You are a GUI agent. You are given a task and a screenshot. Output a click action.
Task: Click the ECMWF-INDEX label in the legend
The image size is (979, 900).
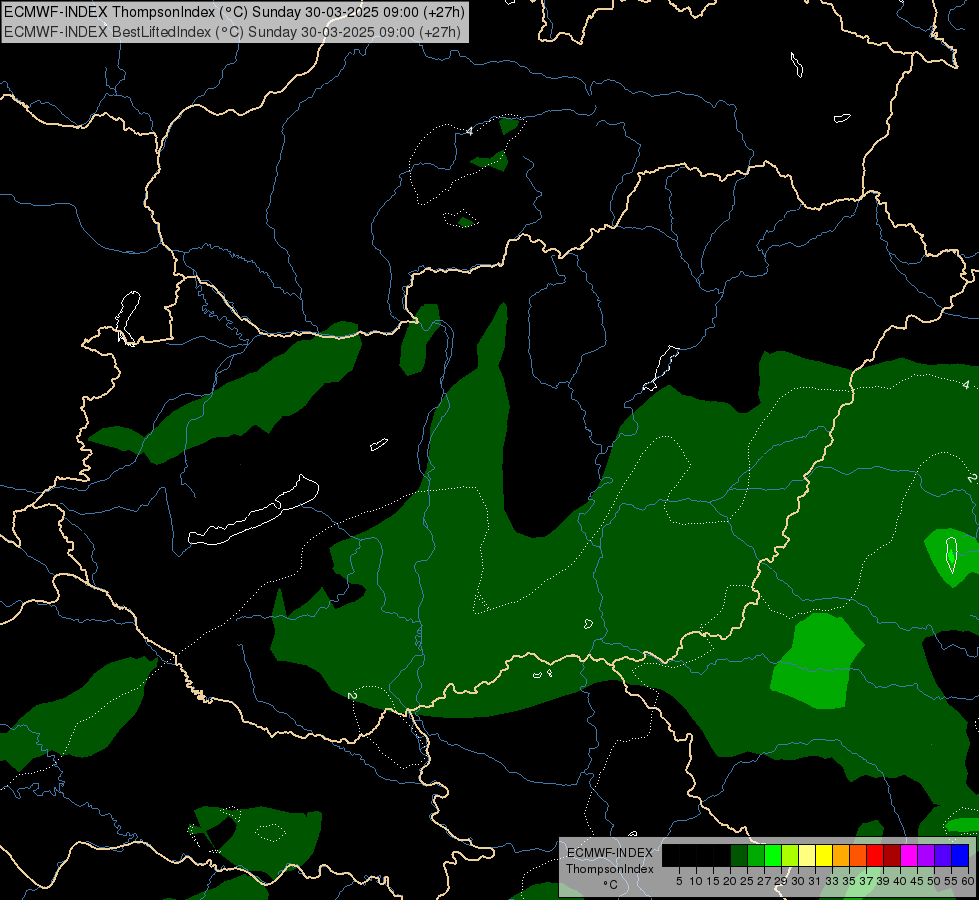point(610,853)
